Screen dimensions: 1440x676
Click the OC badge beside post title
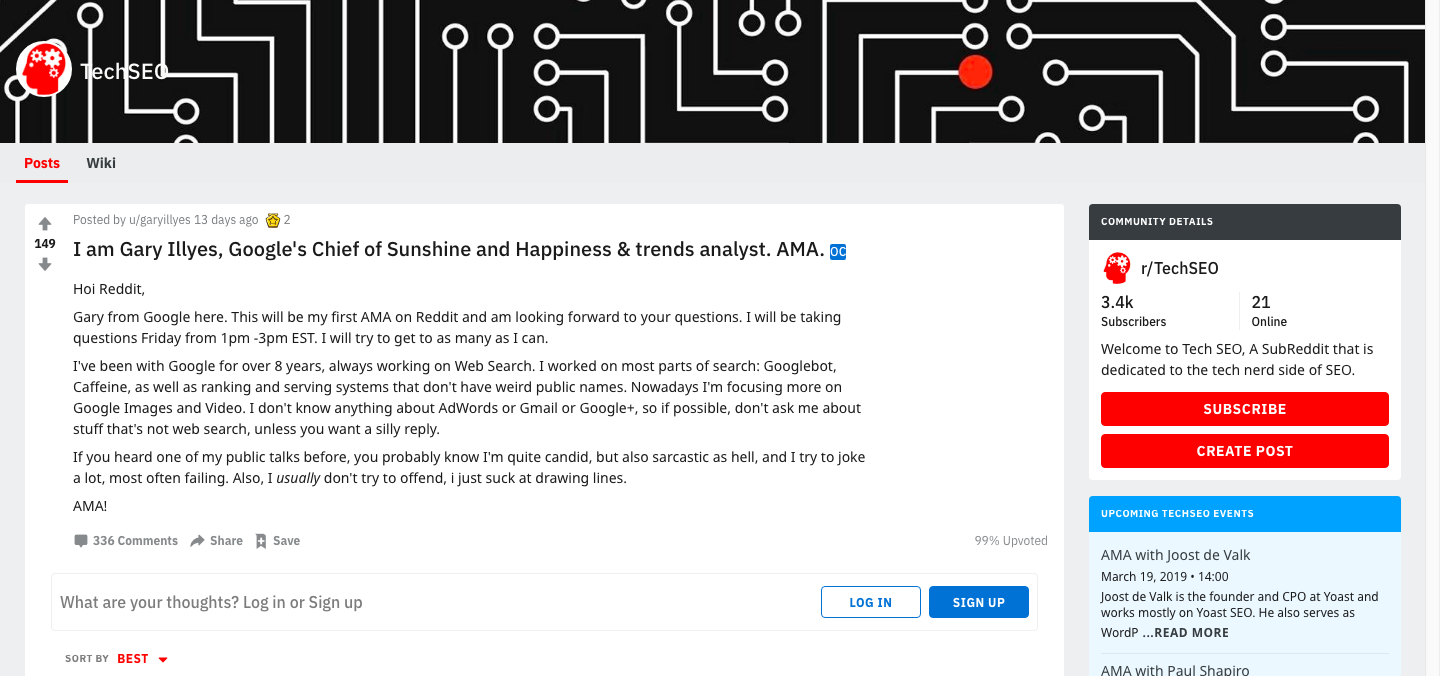838,251
